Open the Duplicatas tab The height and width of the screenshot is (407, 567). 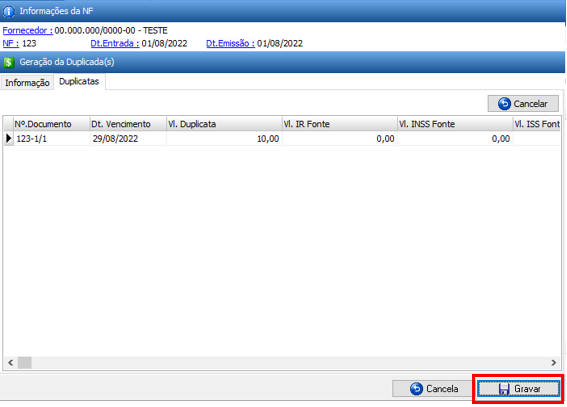click(79, 82)
